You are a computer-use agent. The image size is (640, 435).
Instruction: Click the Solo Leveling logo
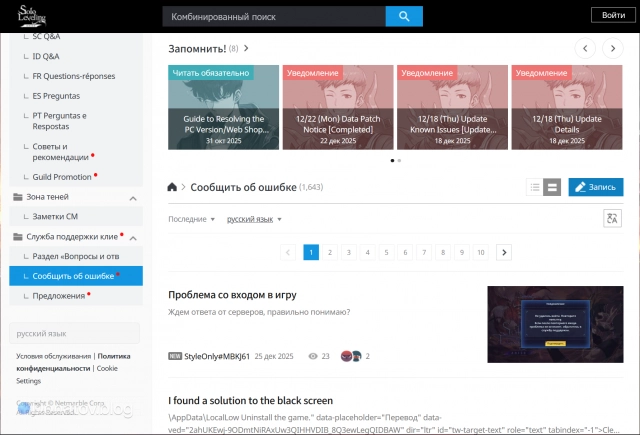point(30,16)
